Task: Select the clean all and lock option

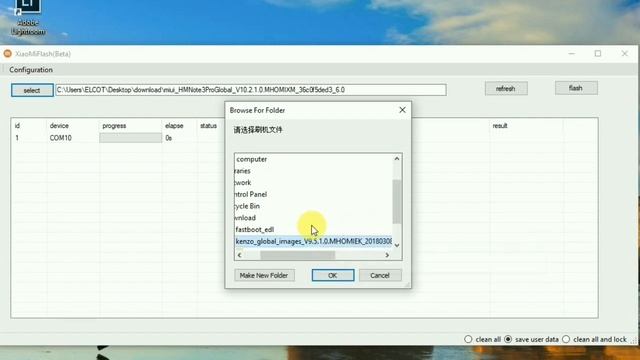Action: click(x=566, y=339)
